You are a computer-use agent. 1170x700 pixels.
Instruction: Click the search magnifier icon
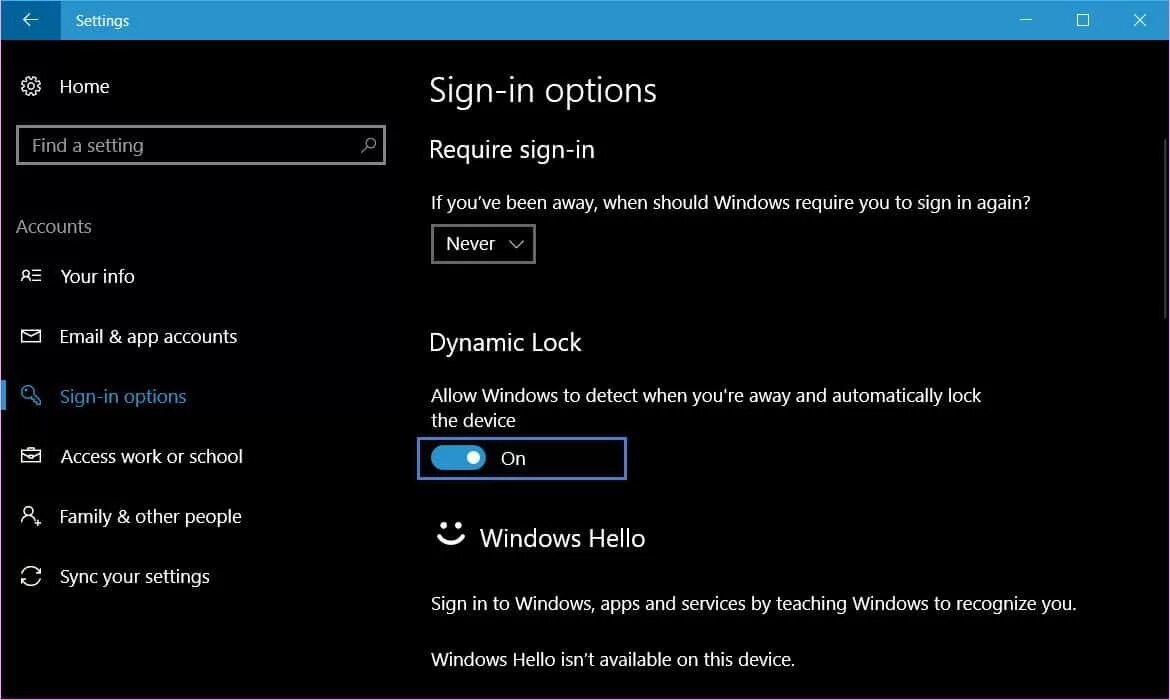[x=369, y=145]
